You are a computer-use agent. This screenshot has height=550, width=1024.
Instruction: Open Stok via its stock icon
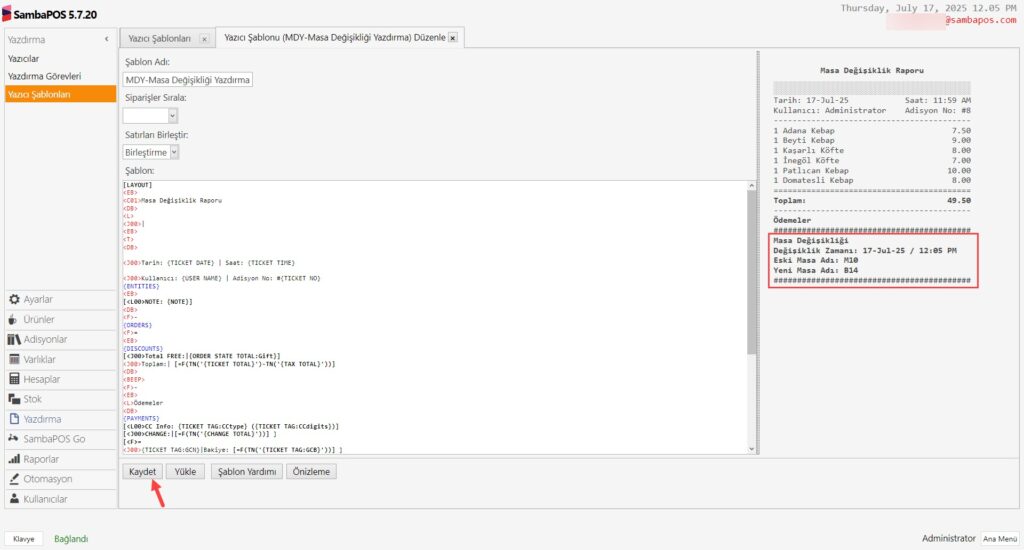pos(14,399)
